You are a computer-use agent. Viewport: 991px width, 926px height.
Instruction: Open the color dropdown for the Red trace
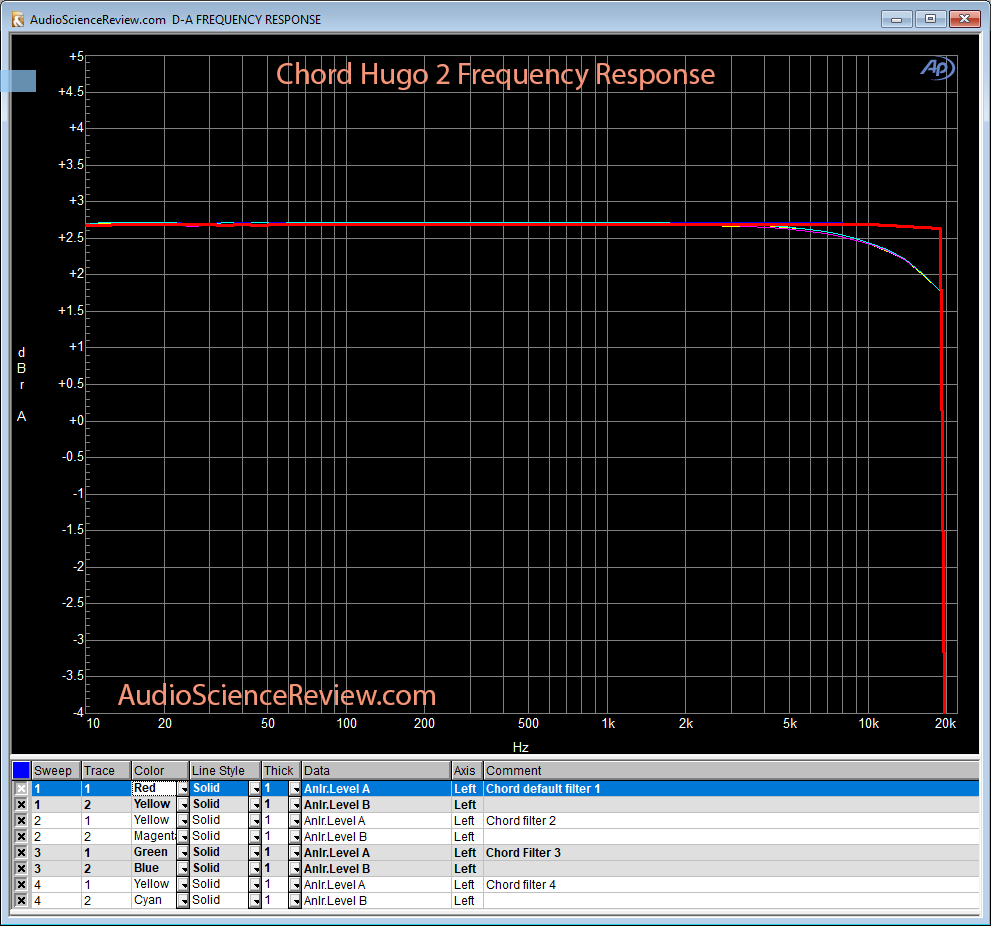(183, 788)
